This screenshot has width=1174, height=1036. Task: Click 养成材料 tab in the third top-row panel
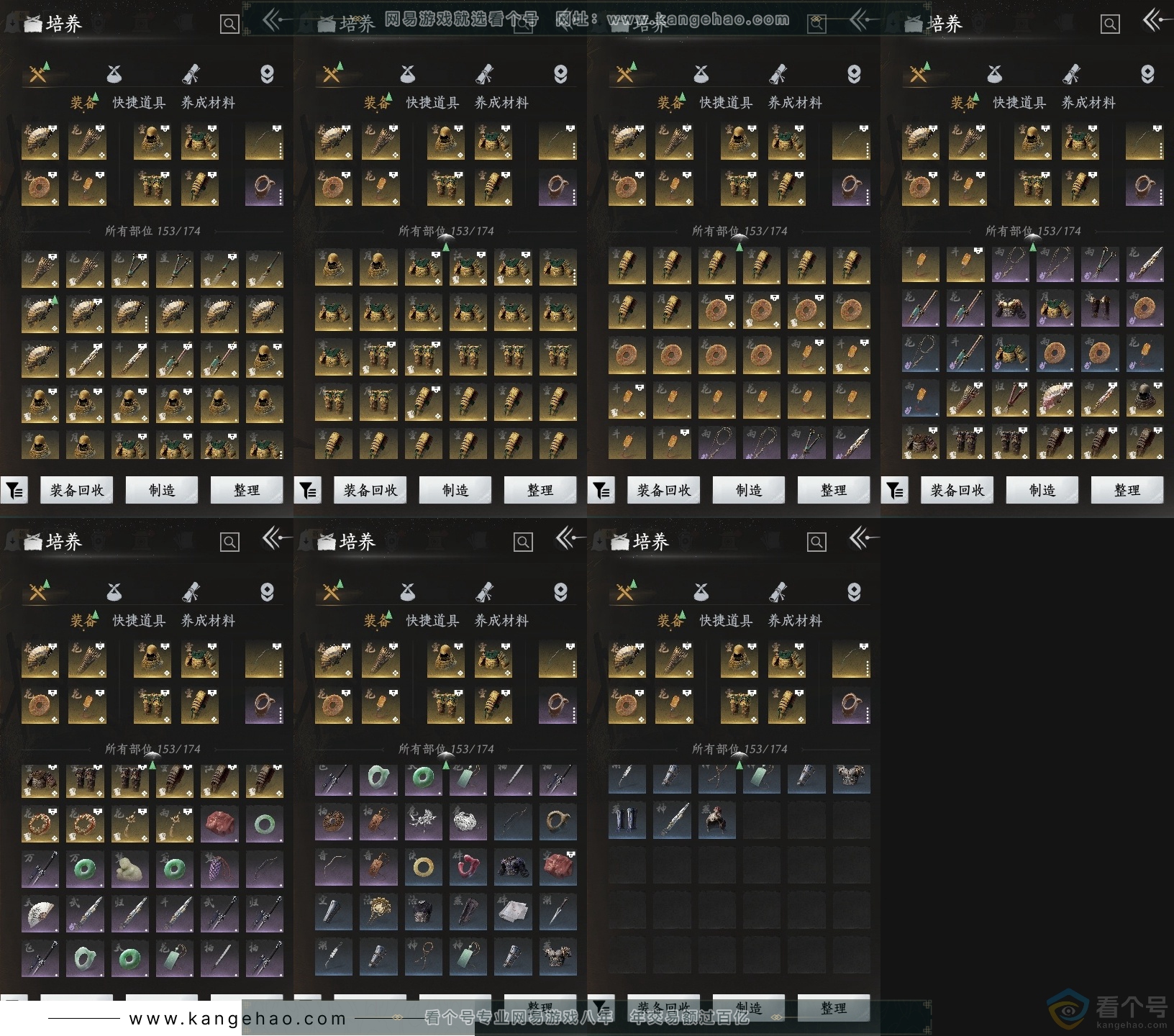795,103
